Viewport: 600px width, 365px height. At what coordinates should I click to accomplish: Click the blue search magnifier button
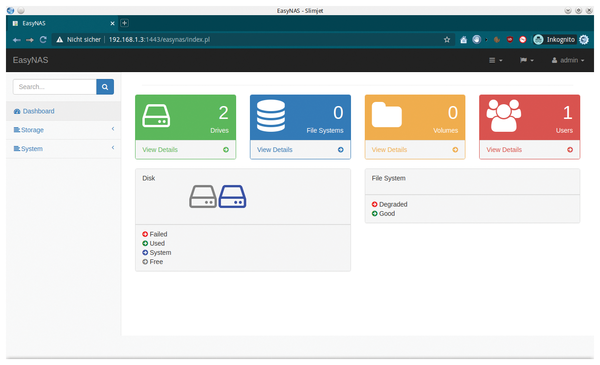(105, 87)
